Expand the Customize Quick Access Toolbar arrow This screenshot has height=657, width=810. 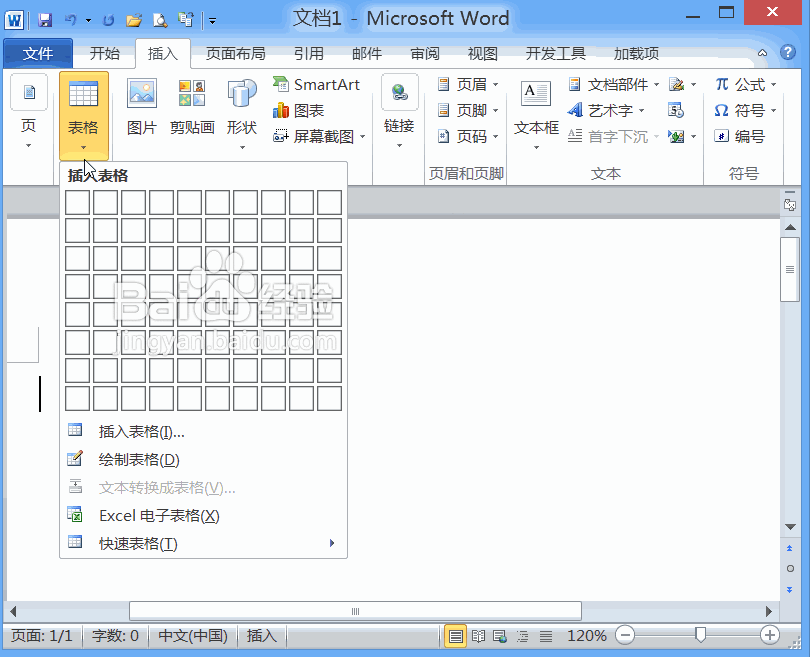(x=212, y=21)
